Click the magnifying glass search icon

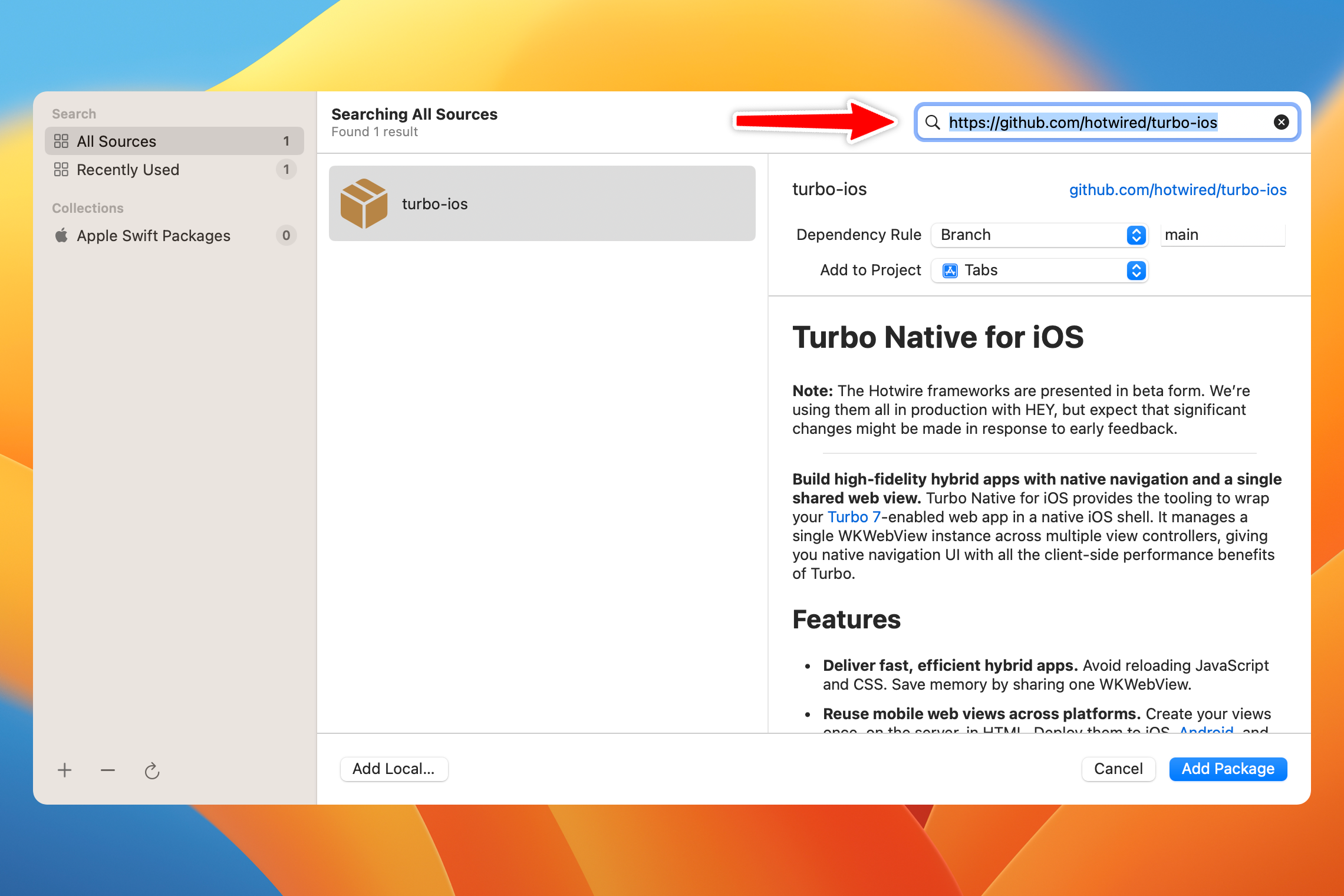coord(933,122)
